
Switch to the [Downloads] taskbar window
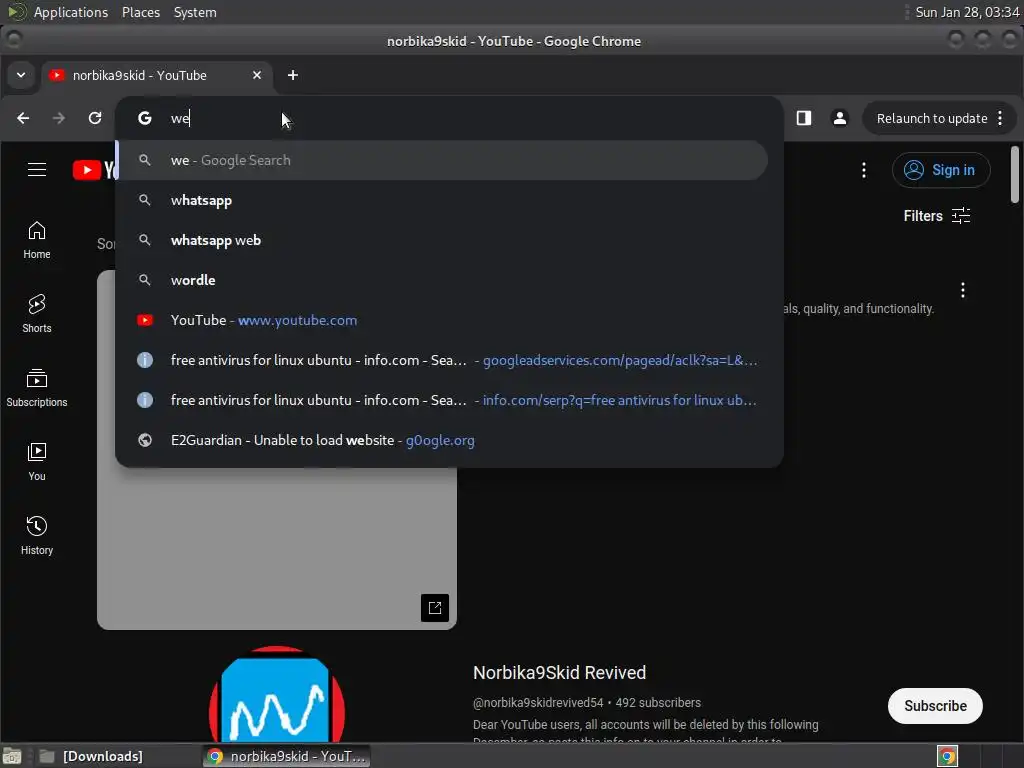tap(91, 756)
